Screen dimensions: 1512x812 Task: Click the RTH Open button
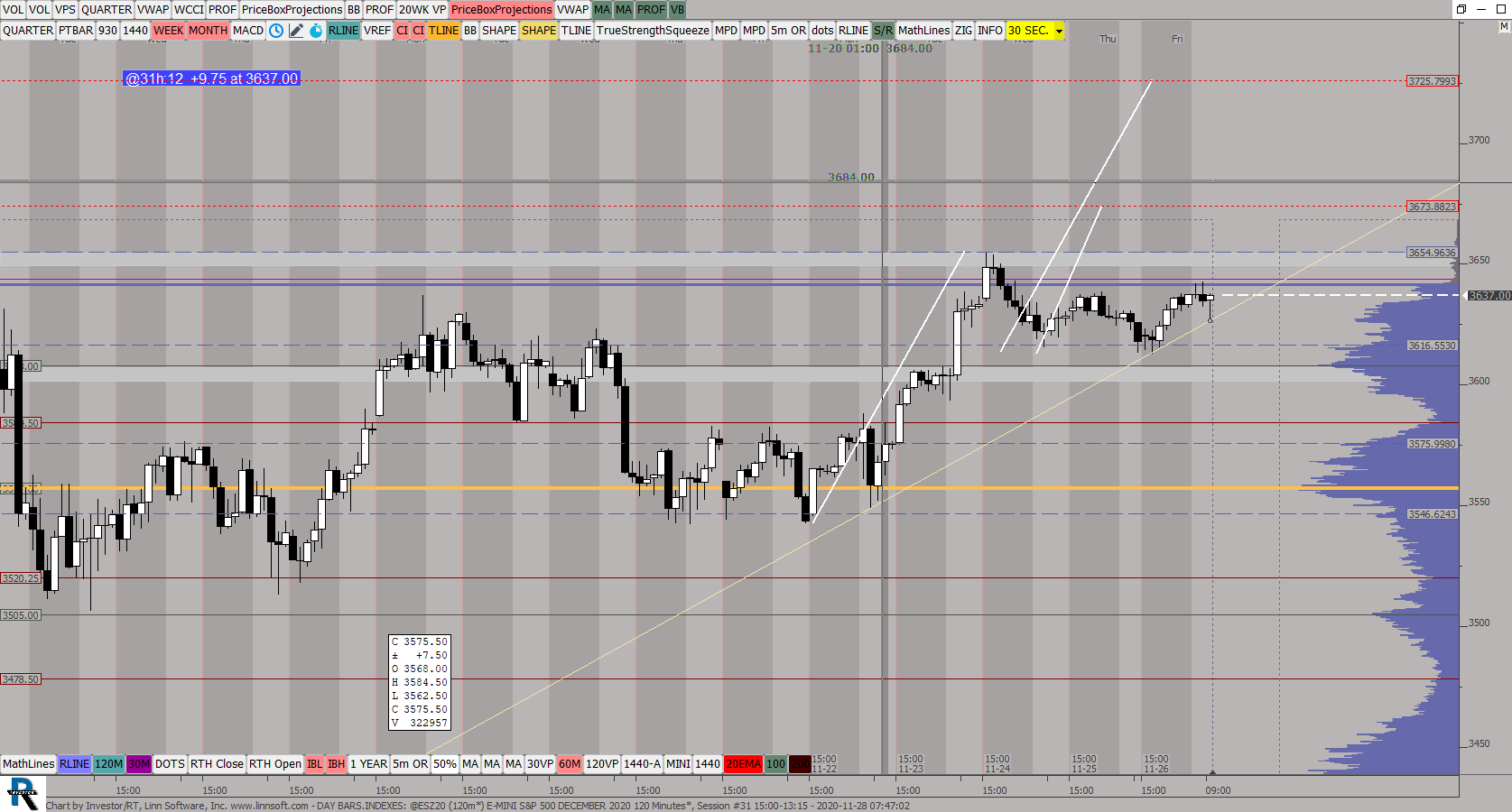point(275,763)
